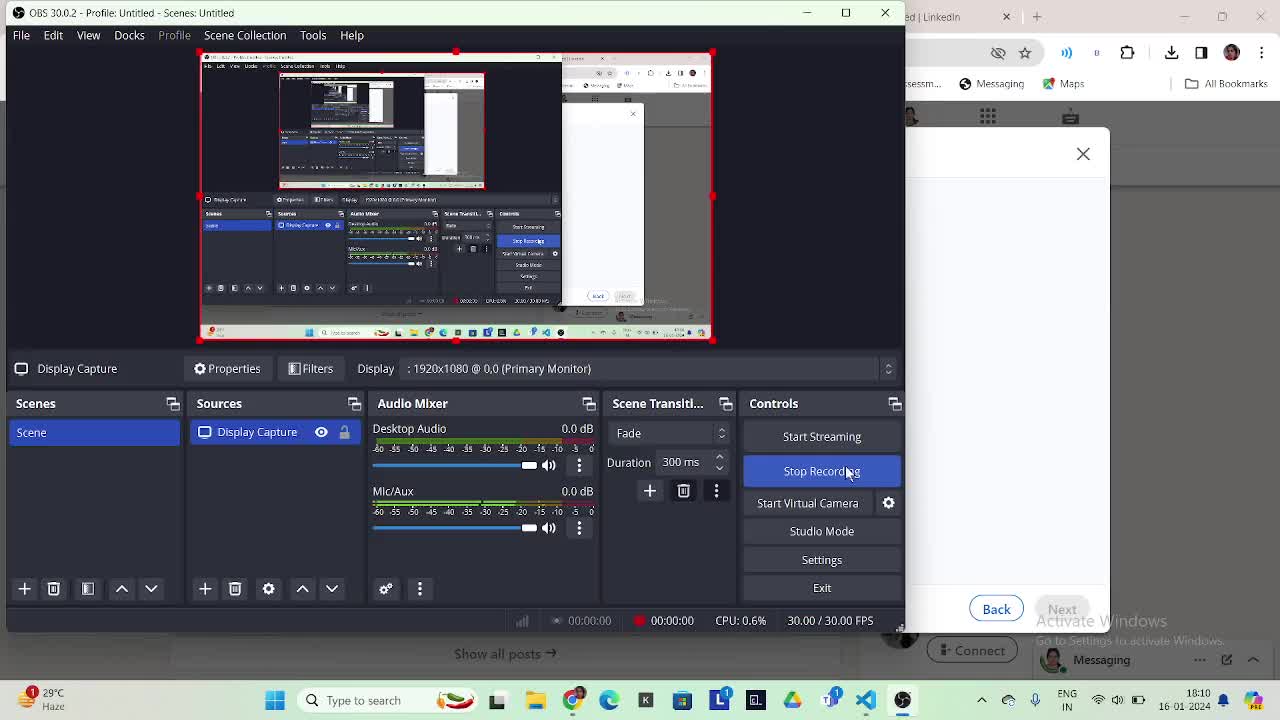Open source Filters button
Screen dimensions: 1280x720
click(311, 369)
